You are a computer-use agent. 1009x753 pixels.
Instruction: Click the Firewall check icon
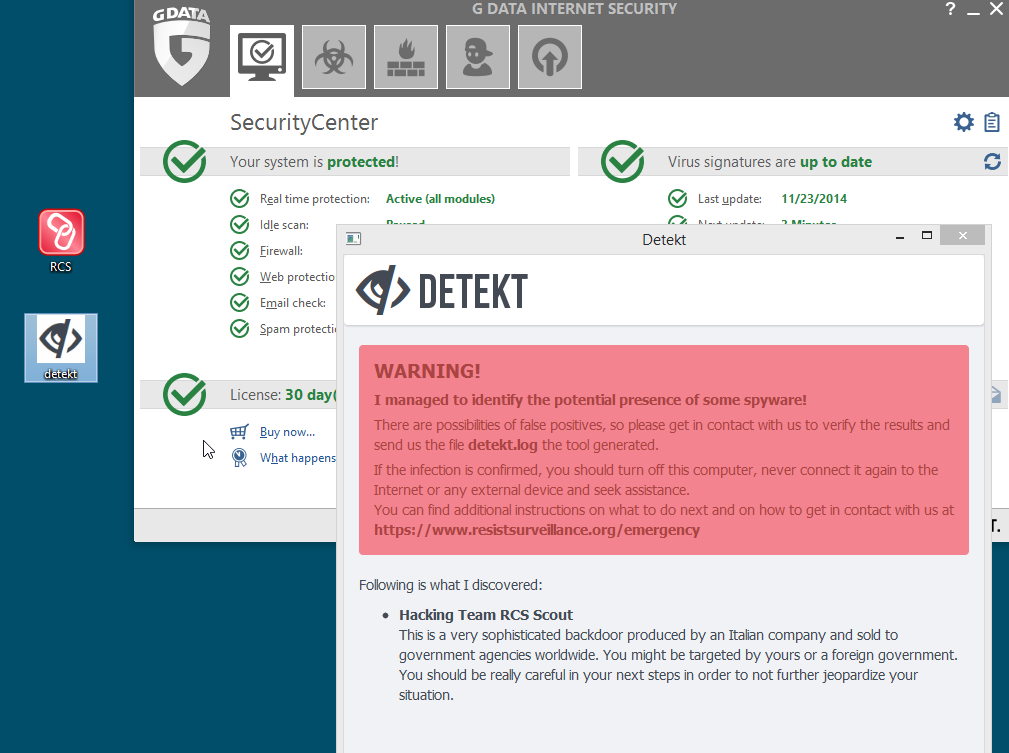pyautogui.click(x=239, y=250)
